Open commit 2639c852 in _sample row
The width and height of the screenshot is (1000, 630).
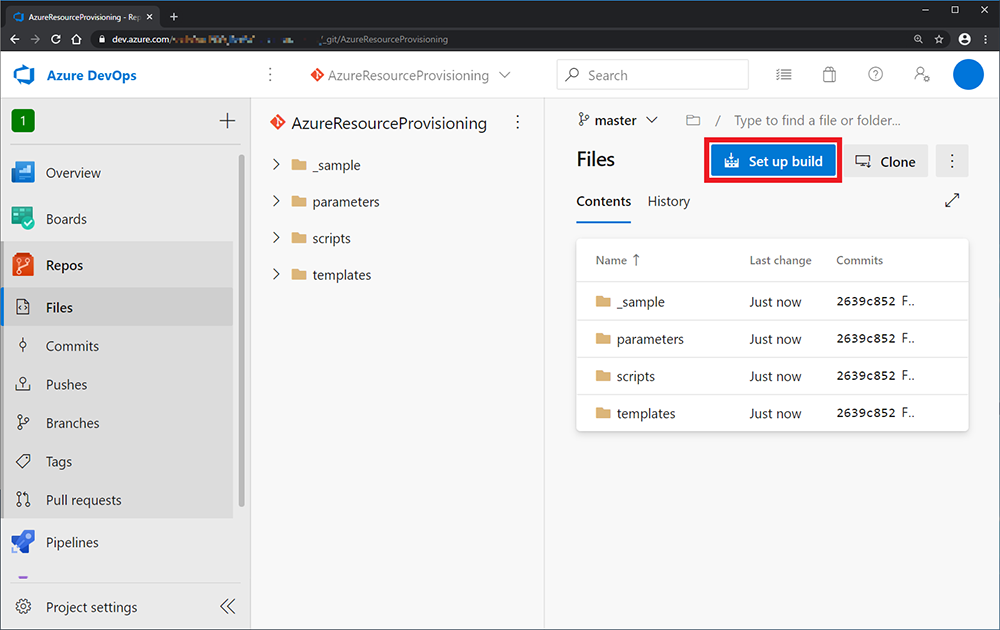[865, 301]
